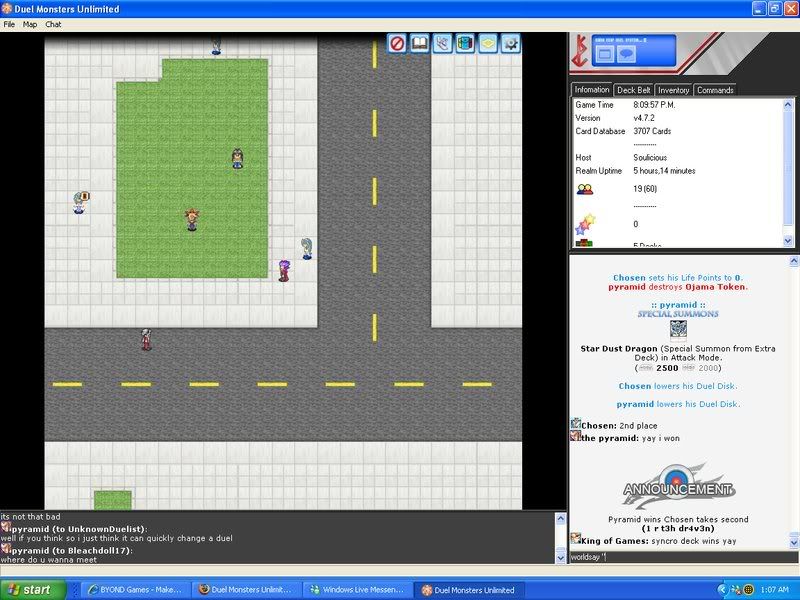Click the screen icon in blue panel

[604, 54]
